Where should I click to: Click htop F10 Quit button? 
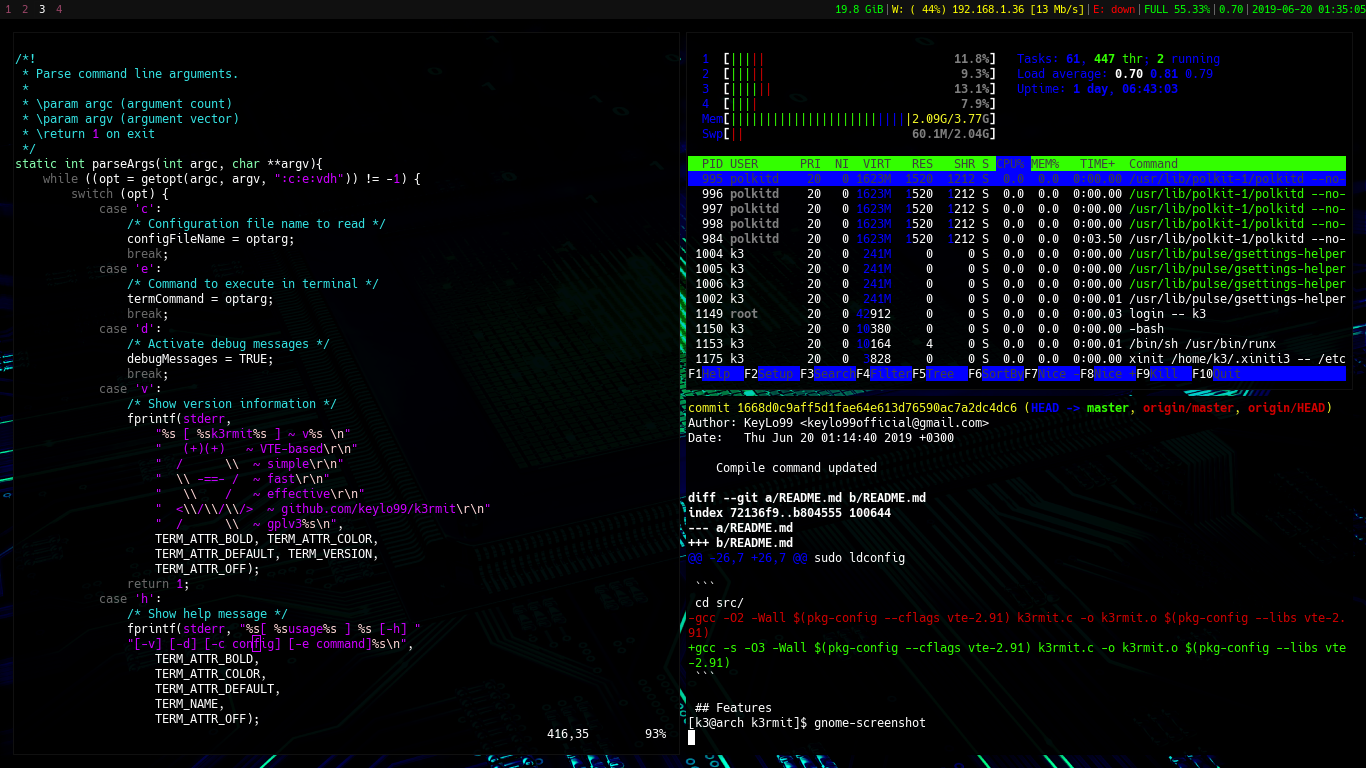click(x=1216, y=374)
